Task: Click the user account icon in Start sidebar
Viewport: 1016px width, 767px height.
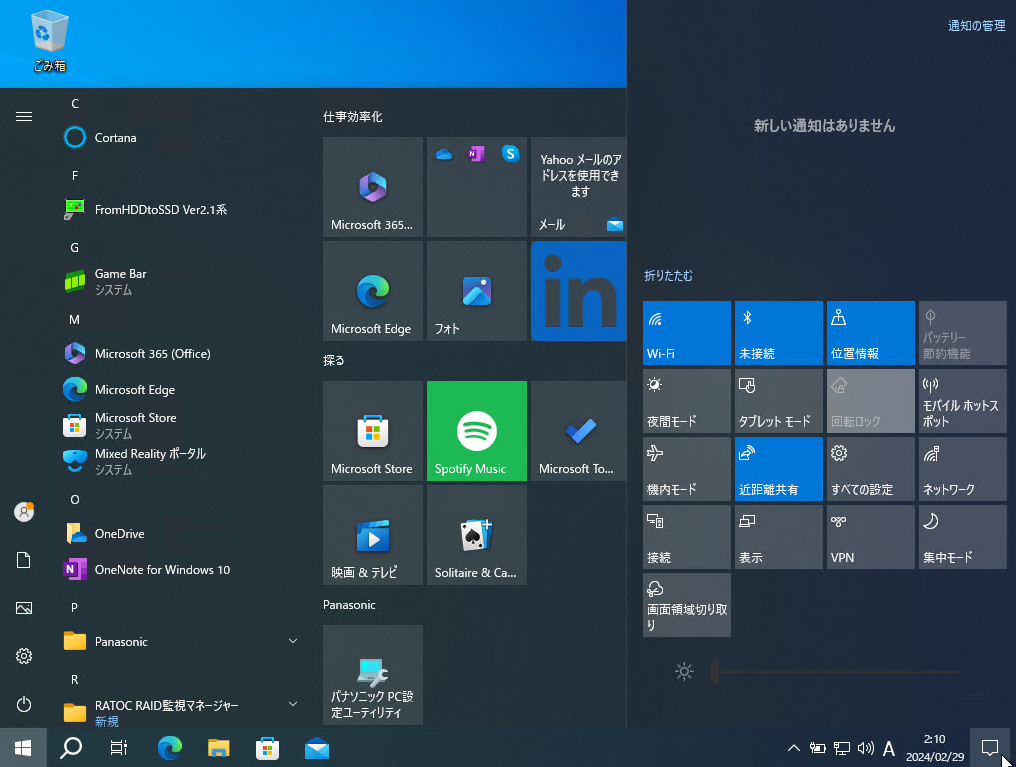Action: click(x=24, y=512)
